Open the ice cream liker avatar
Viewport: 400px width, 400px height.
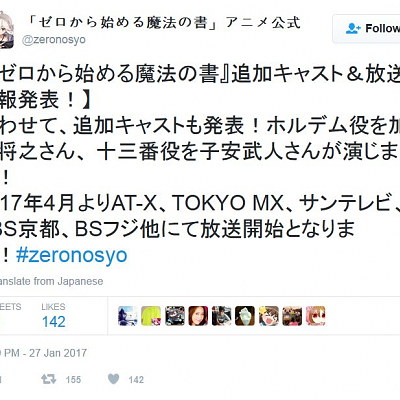[245, 316]
